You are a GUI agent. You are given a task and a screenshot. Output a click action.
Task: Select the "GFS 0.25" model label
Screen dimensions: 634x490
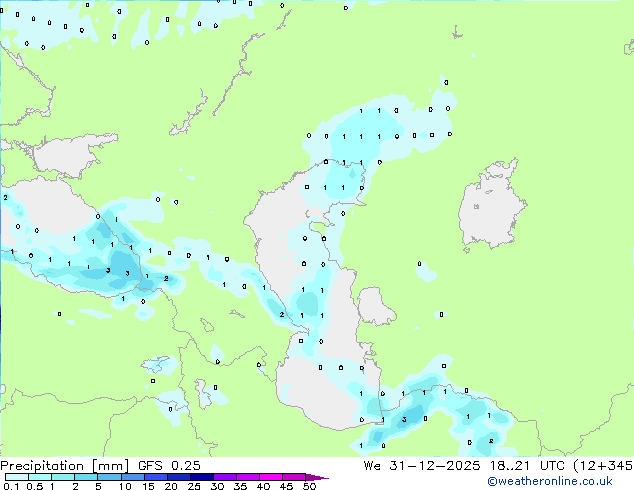169,465
